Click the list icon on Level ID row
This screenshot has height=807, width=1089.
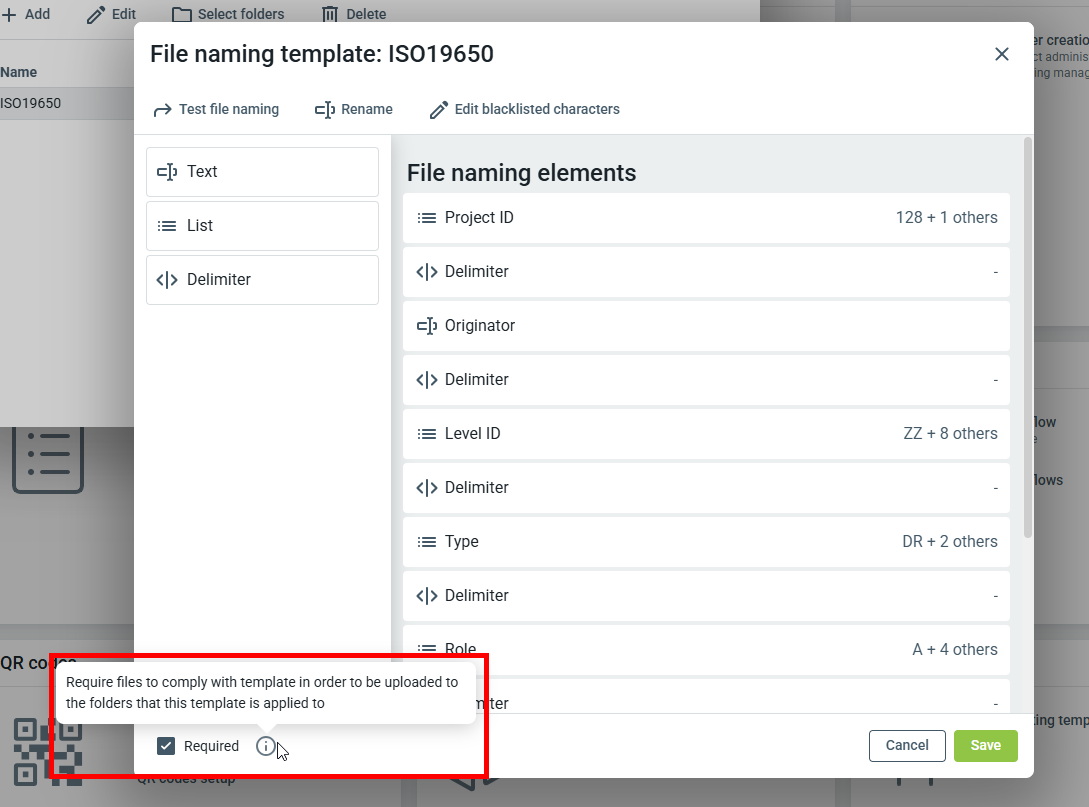427,434
